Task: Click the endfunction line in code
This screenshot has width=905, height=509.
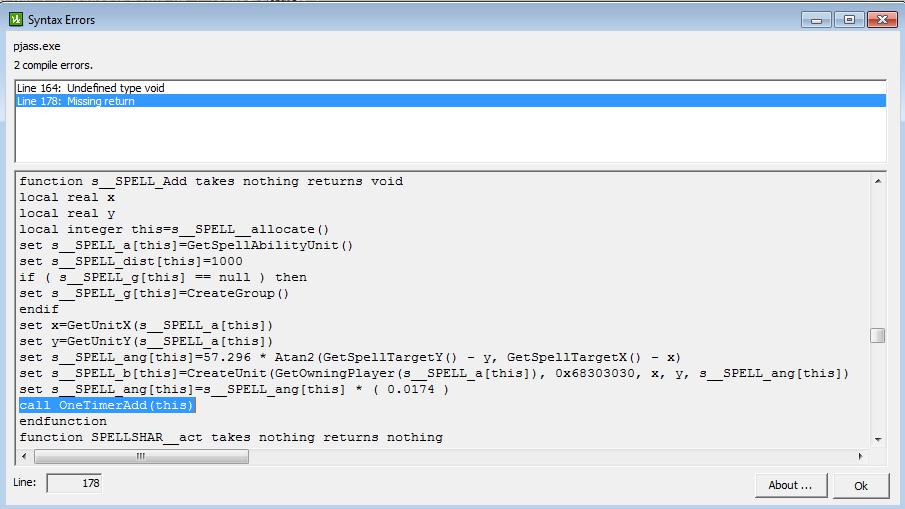Action: pos(63,421)
